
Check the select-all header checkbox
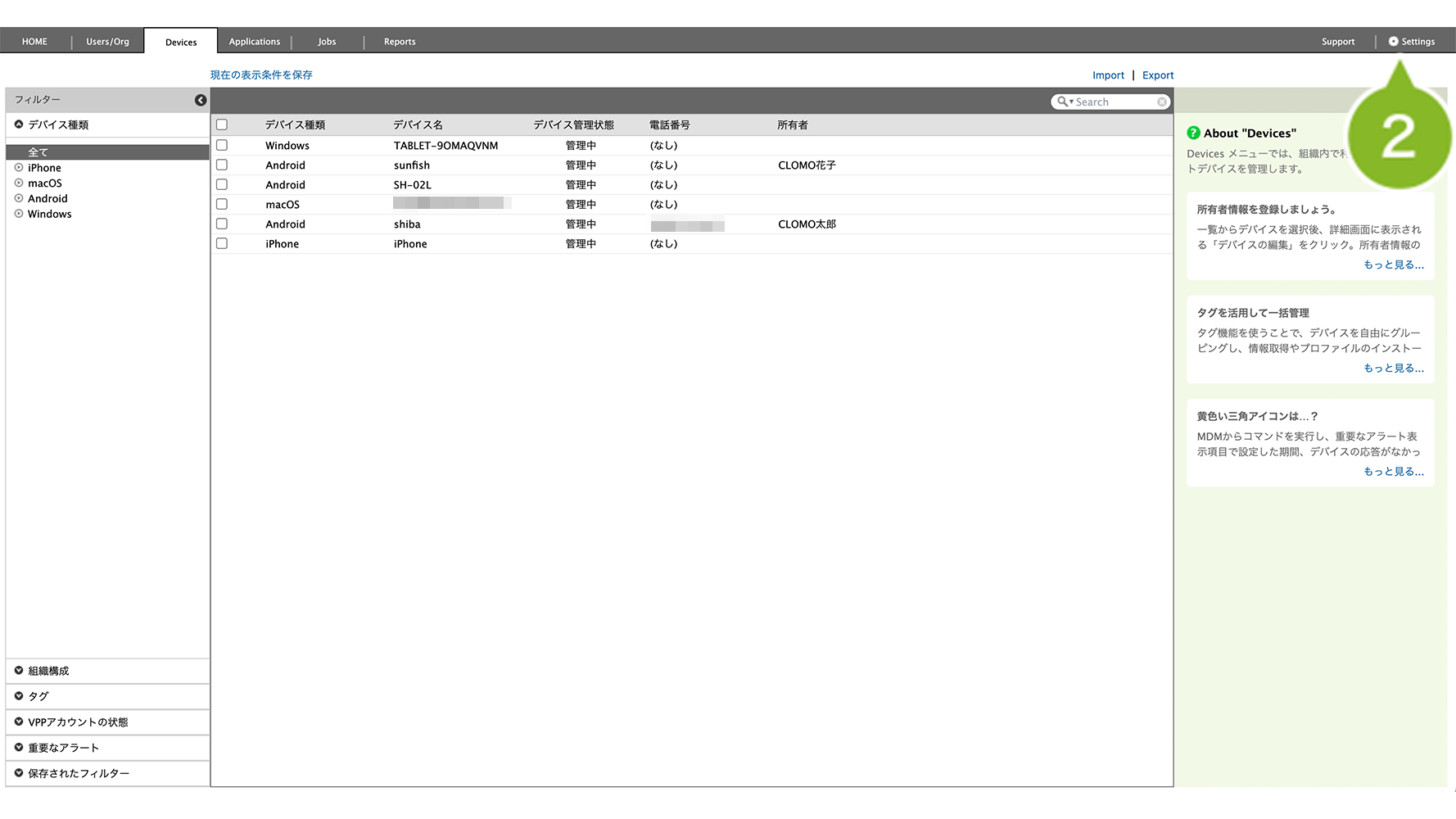point(222,124)
